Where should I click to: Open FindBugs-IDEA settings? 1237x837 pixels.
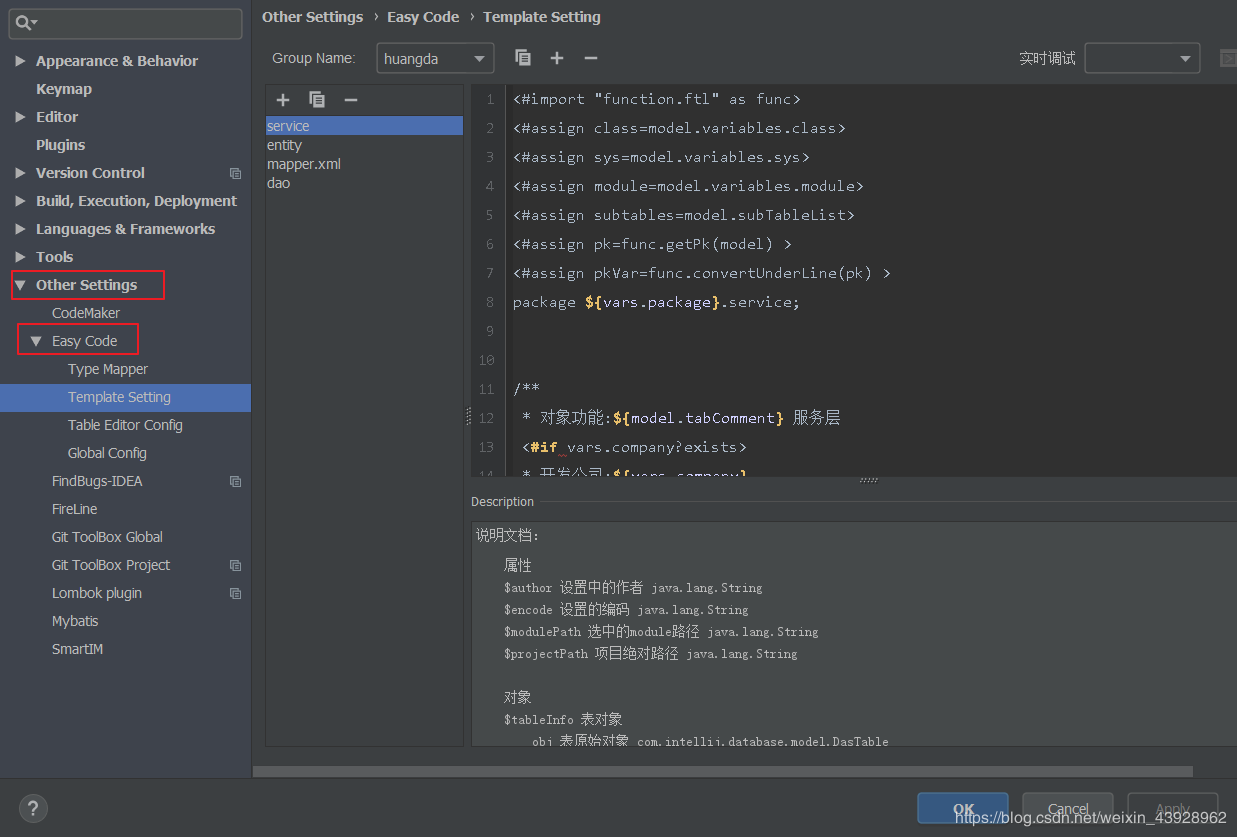coord(97,481)
